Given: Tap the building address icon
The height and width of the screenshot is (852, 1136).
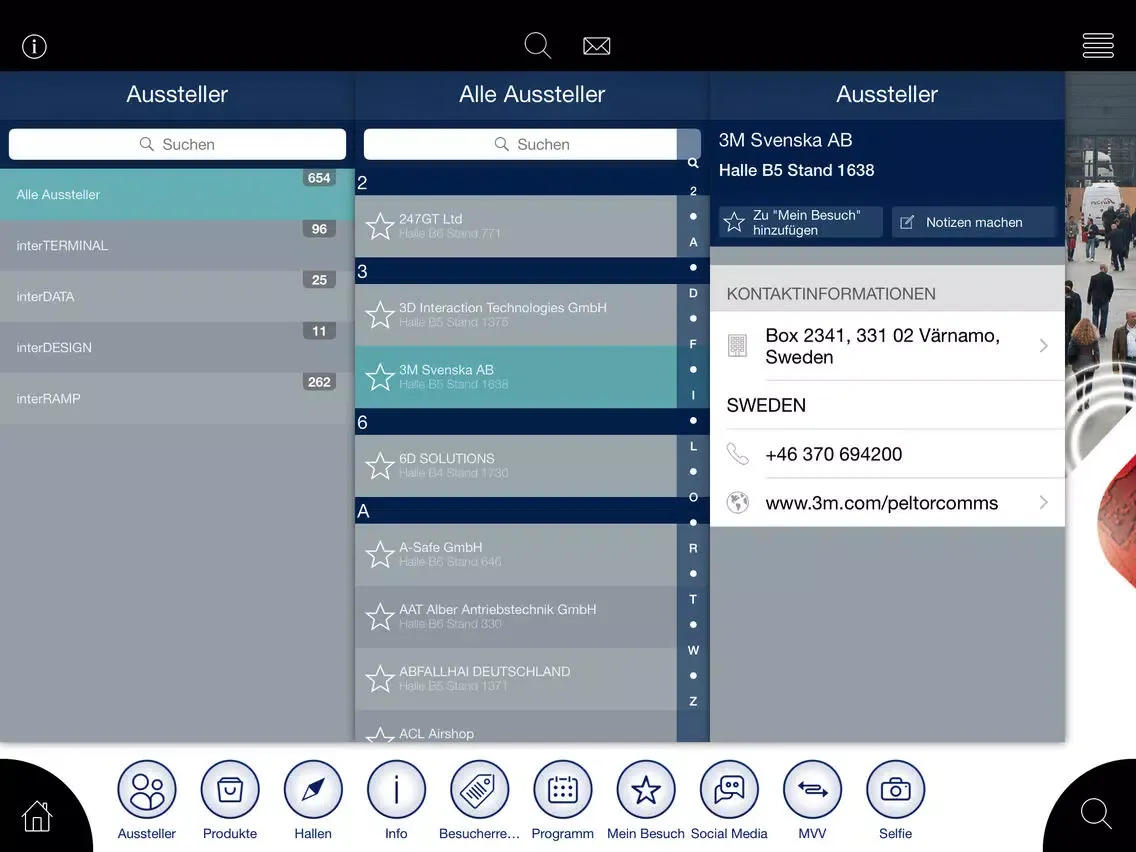Looking at the screenshot, I should (x=737, y=346).
